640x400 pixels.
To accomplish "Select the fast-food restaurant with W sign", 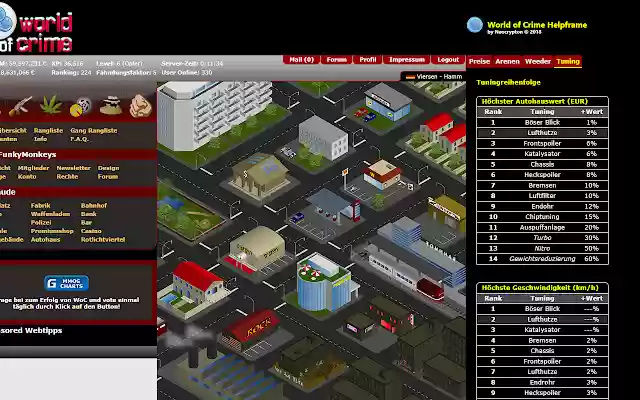I will click(382, 175).
